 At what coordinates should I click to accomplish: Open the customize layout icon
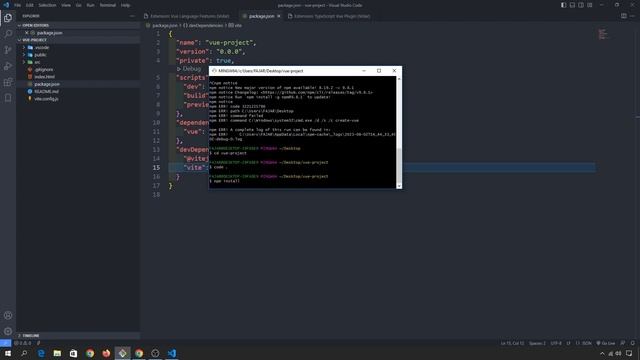tap(590, 5)
